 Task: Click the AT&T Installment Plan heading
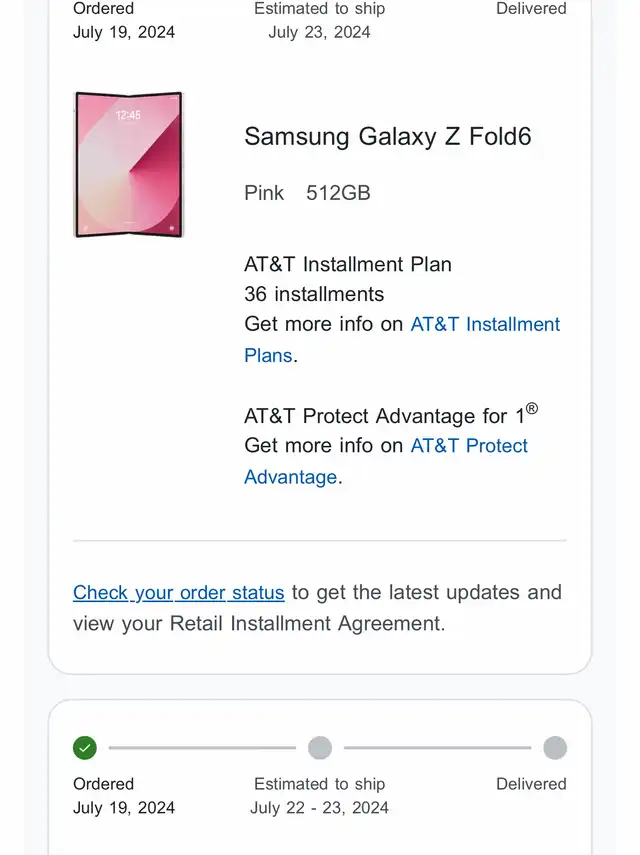pyautogui.click(x=348, y=265)
